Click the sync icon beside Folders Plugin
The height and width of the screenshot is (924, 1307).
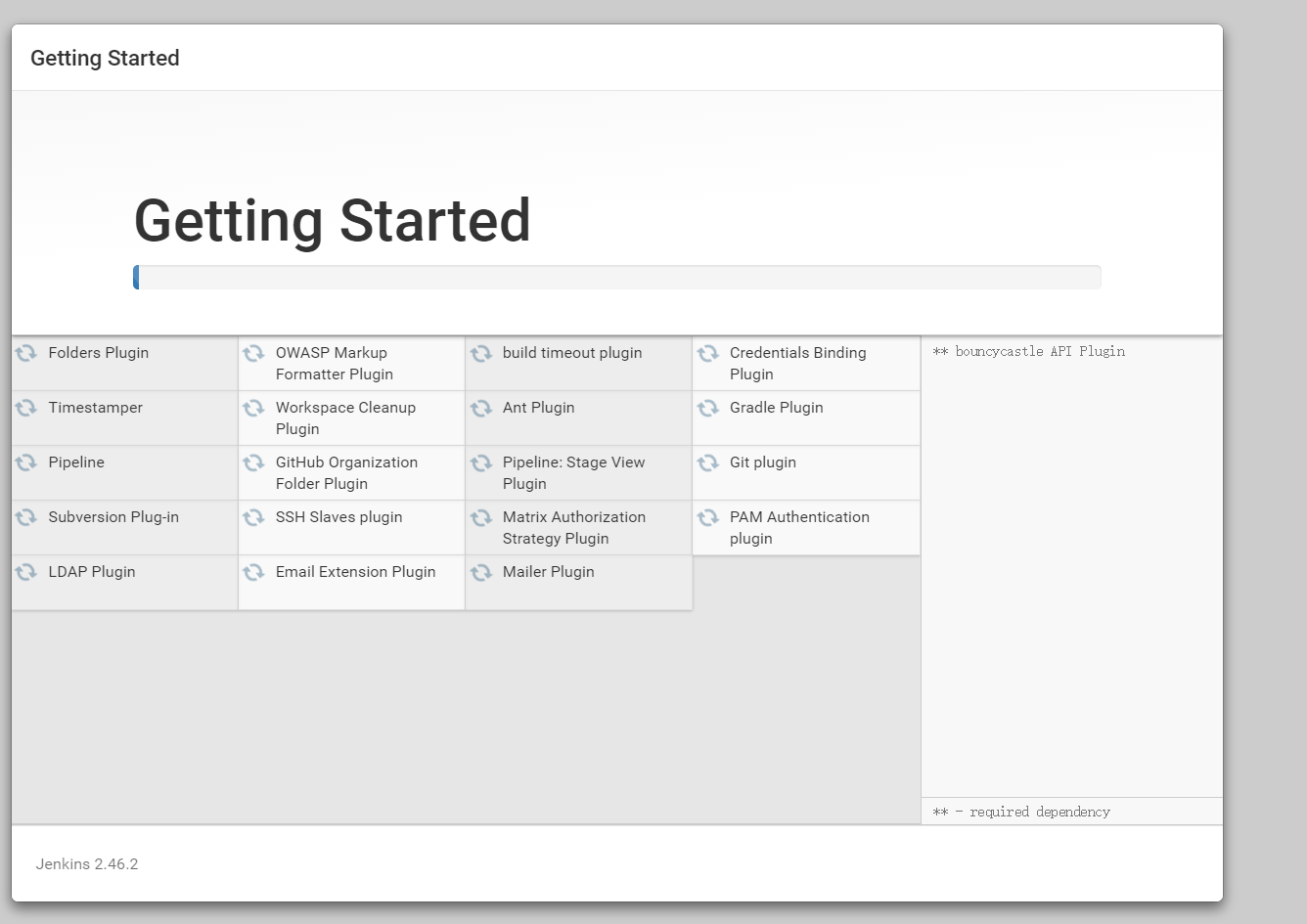26,353
